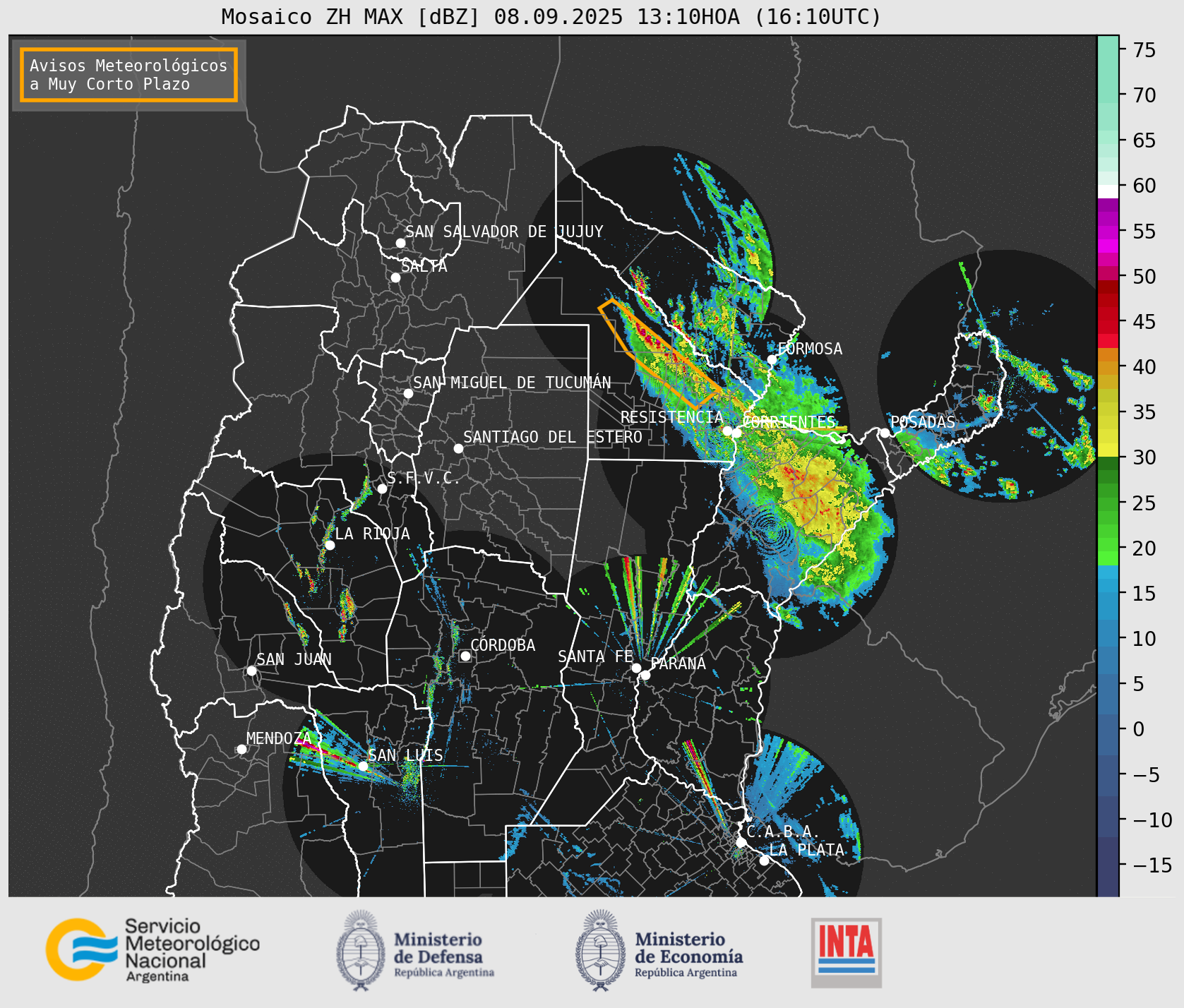Click the Formosa city marker dot
The image size is (1184, 1008).
[772, 359]
